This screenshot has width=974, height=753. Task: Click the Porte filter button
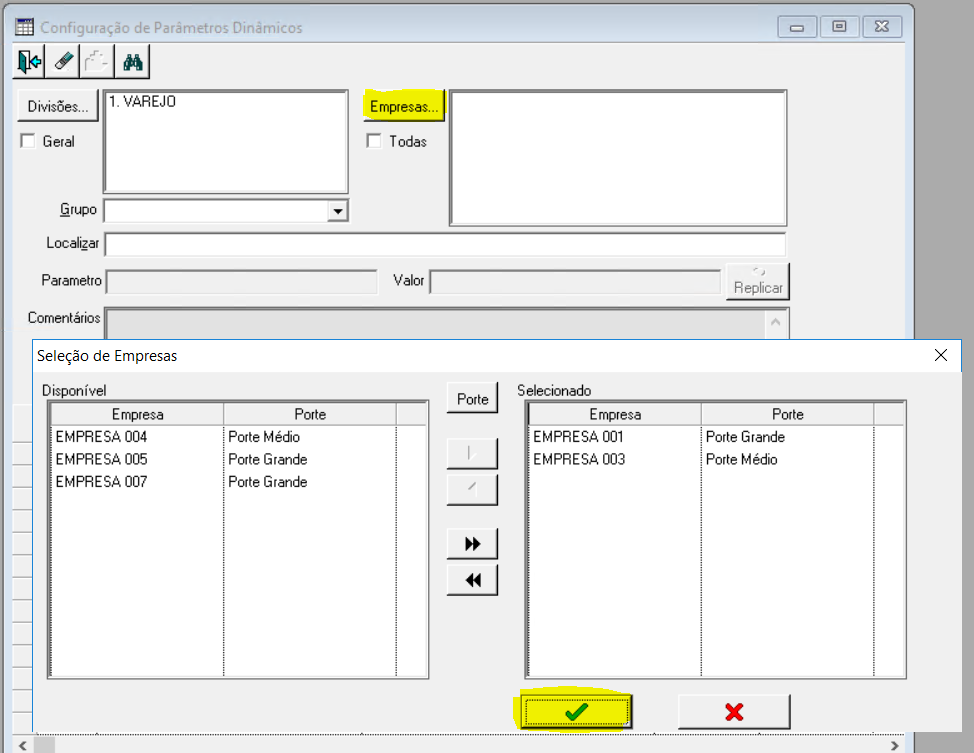(x=472, y=399)
